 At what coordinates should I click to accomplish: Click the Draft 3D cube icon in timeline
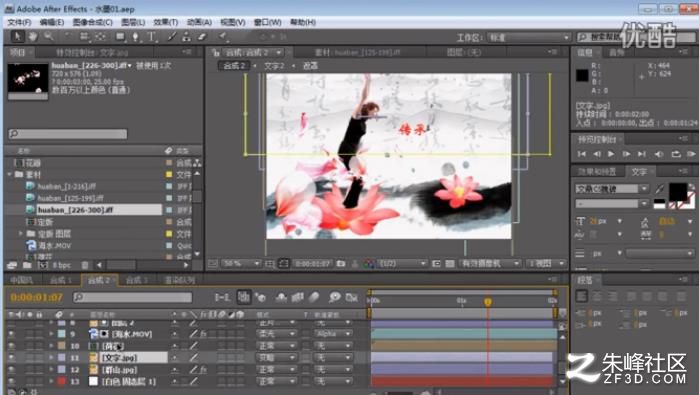click(x=260, y=297)
